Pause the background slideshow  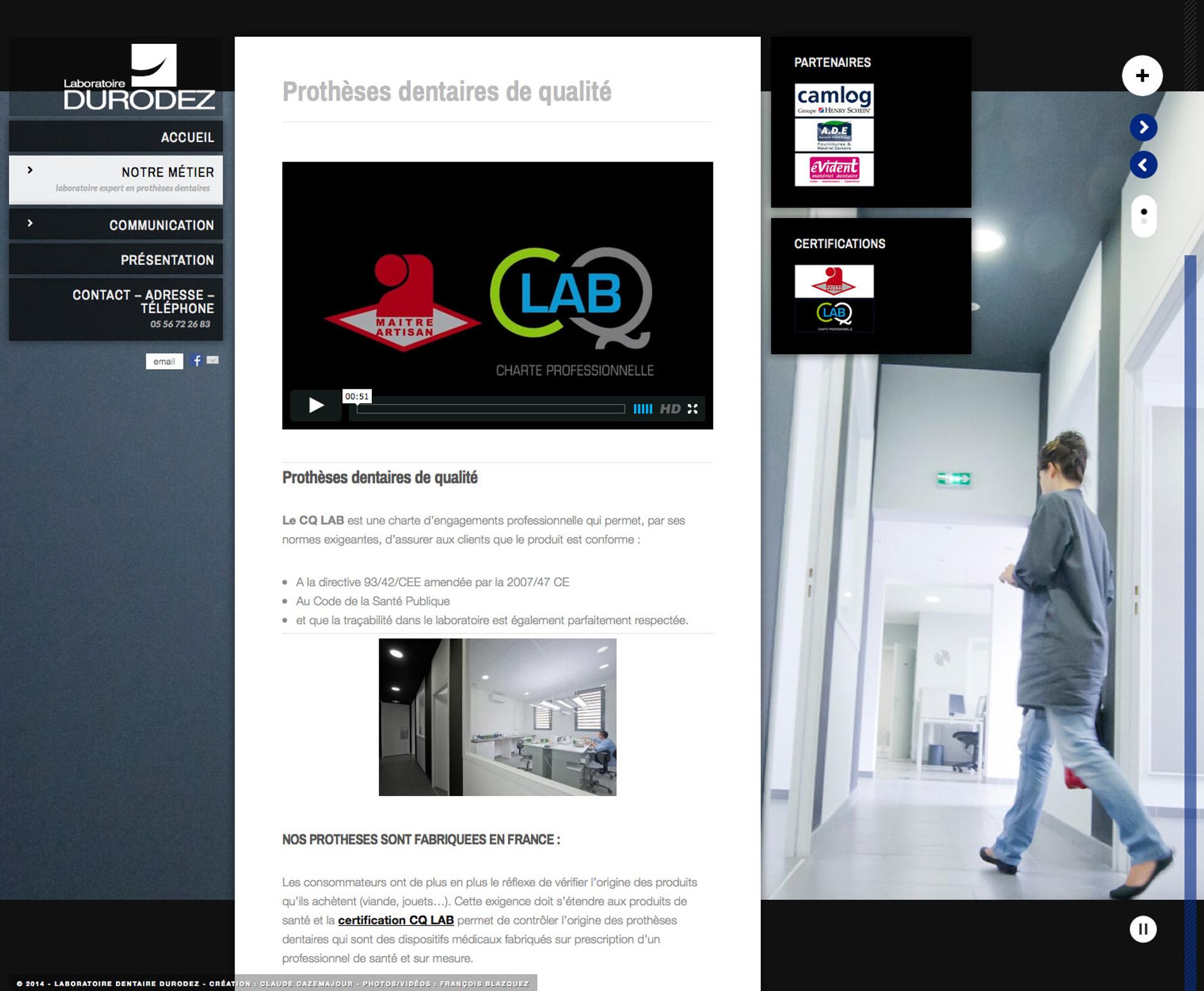pyautogui.click(x=1143, y=929)
